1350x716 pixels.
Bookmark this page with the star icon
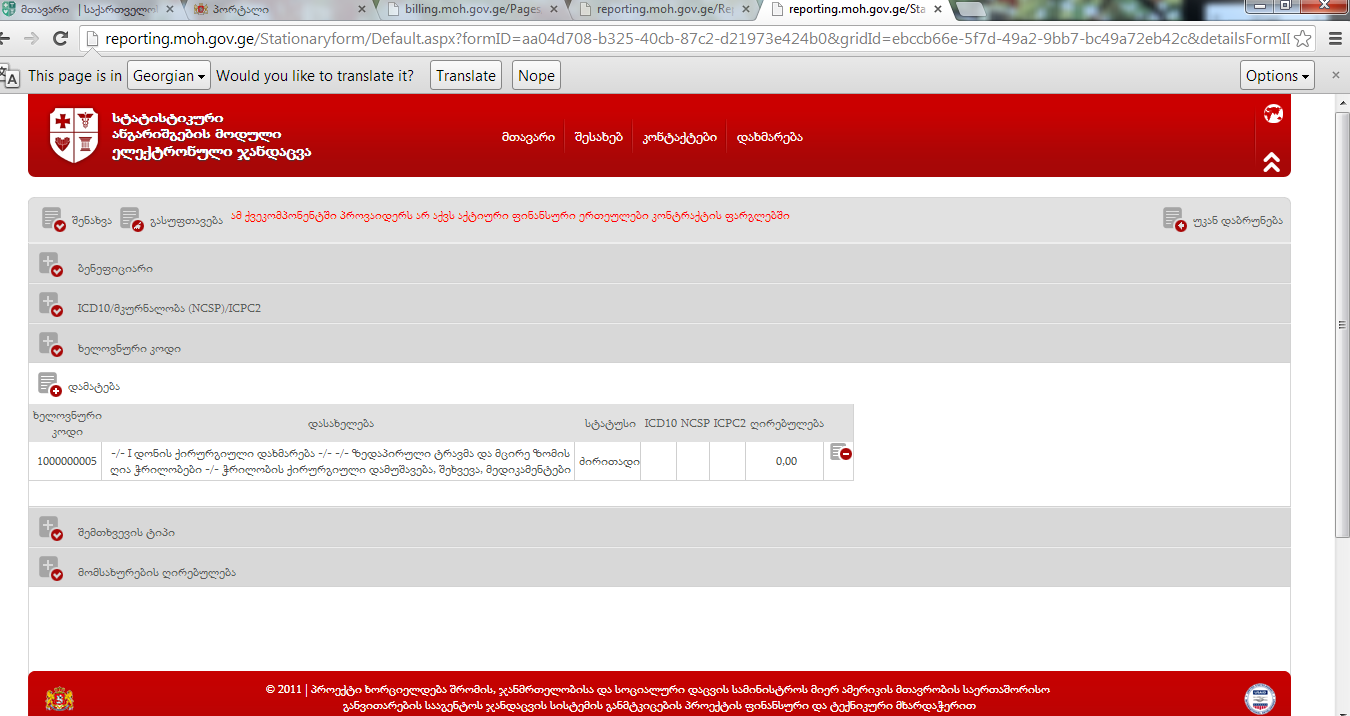(1302, 39)
